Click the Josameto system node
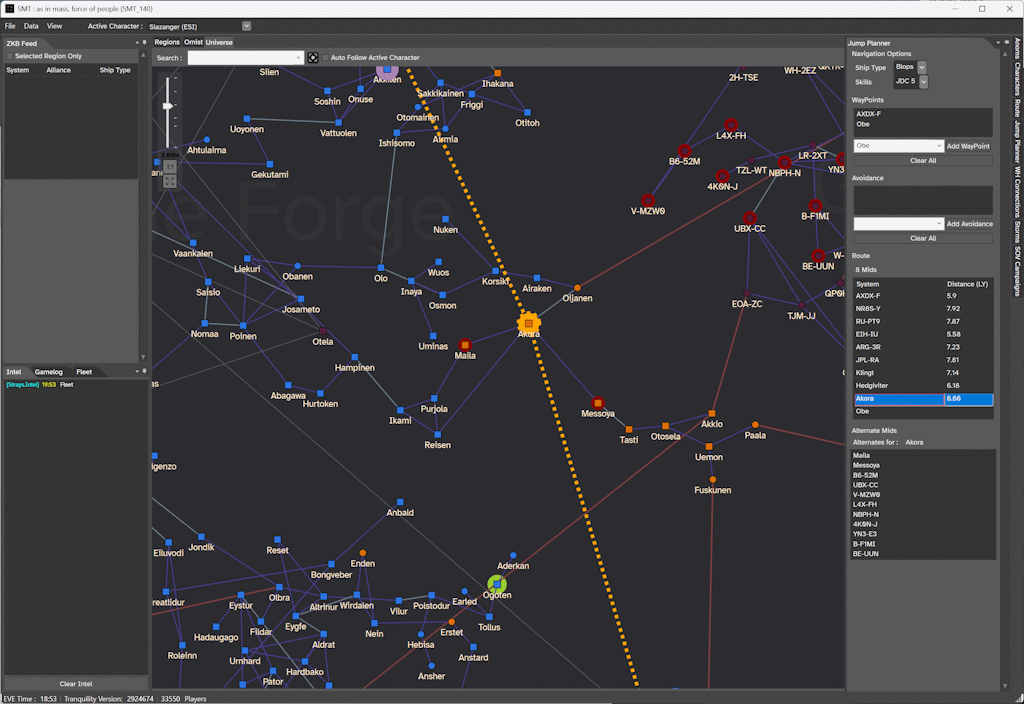Image resolution: width=1024 pixels, height=704 pixels. click(301, 299)
